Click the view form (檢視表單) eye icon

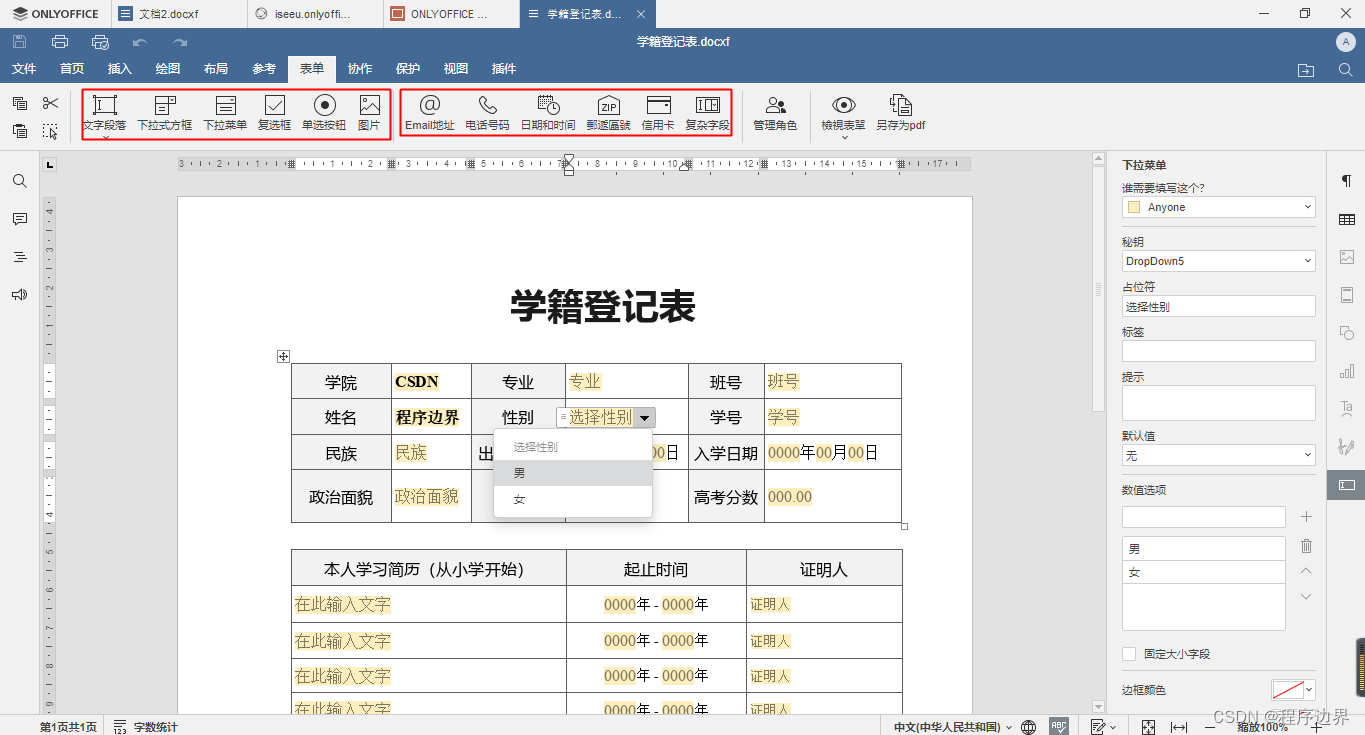[x=844, y=105]
